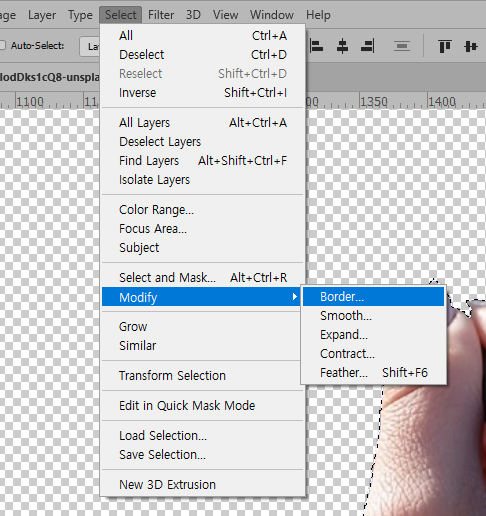
Task: Click the align horizontal centers icon
Action: point(342,46)
